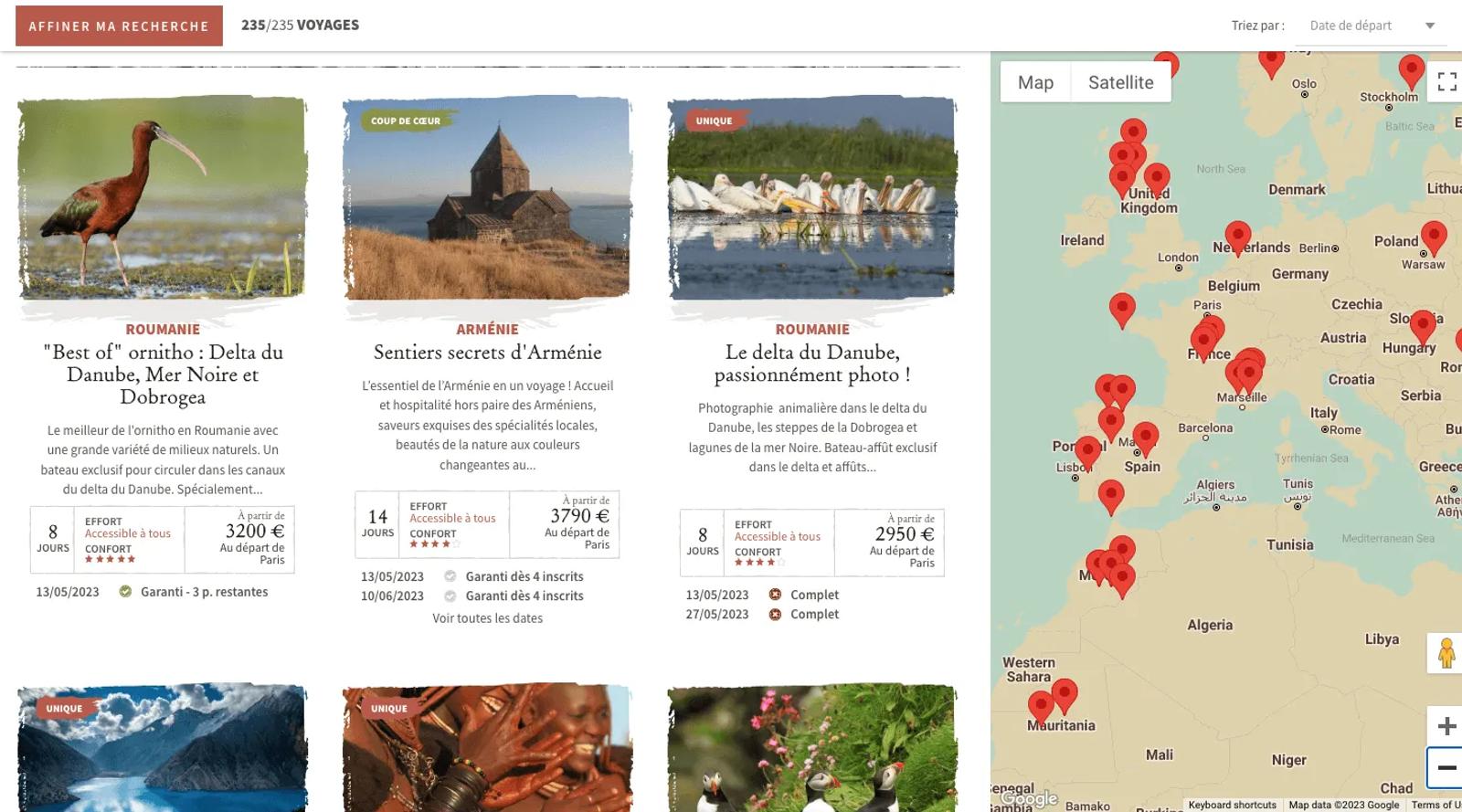This screenshot has width=1462, height=812.
Task: Switch to the Satellite view tab
Action: (x=1120, y=82)
